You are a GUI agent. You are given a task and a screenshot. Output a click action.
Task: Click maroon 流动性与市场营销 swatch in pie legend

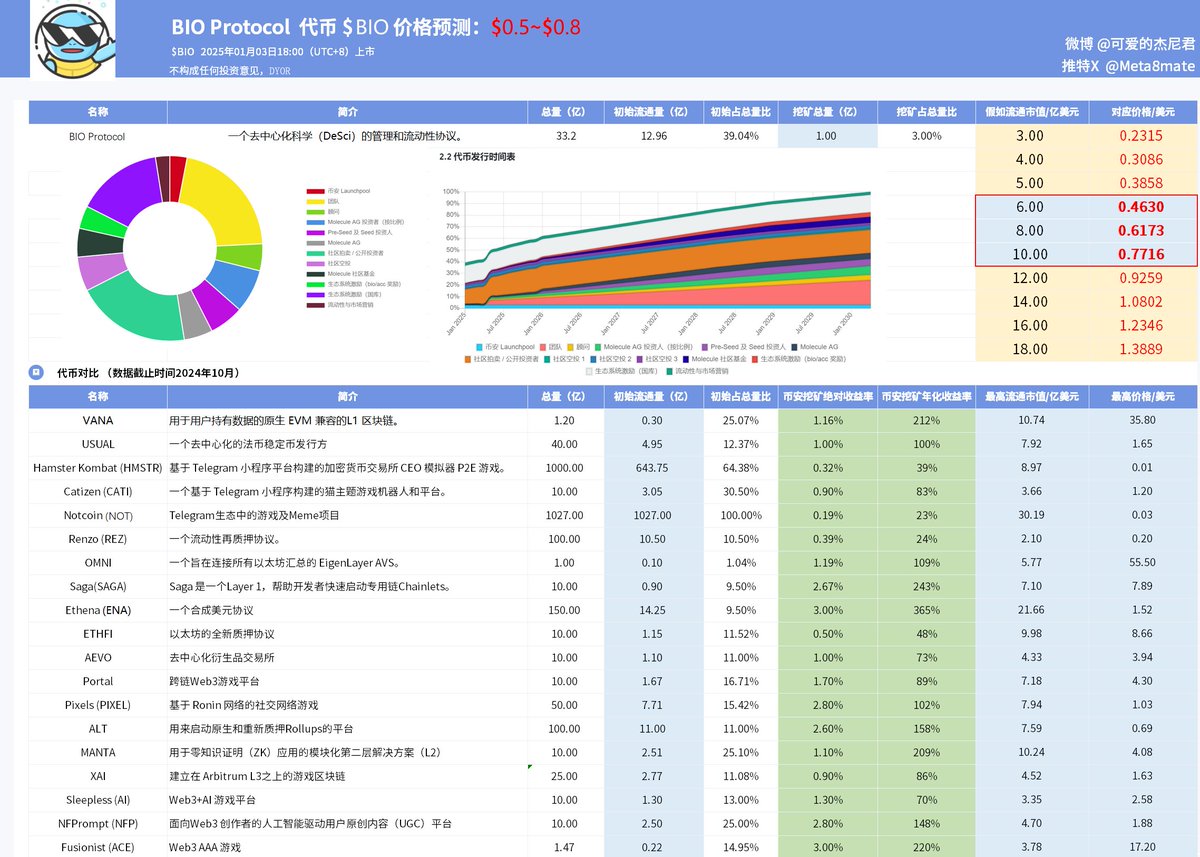click(x=315, y=305)
